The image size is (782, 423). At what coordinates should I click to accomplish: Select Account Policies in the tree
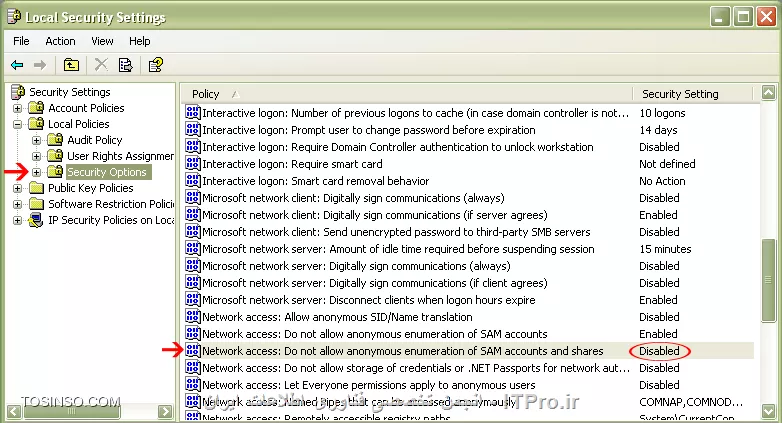(86, 108)
